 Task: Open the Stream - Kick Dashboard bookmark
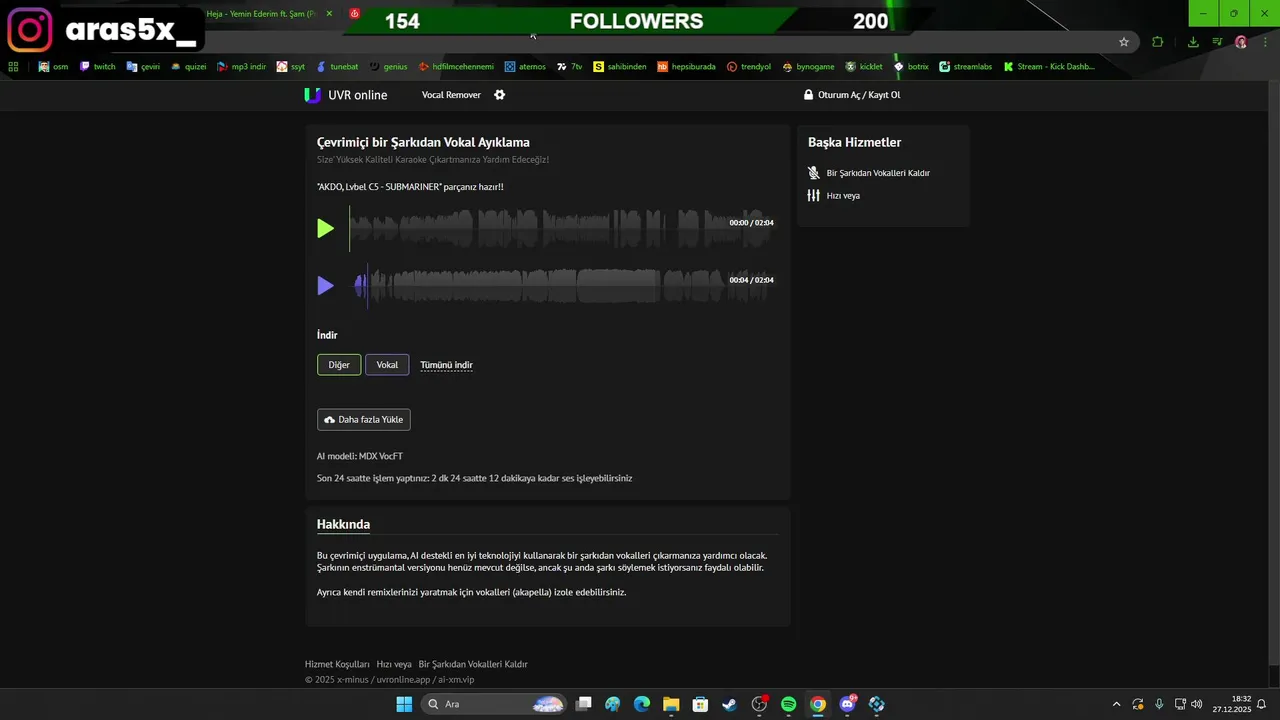click(x=1049, y=67)
